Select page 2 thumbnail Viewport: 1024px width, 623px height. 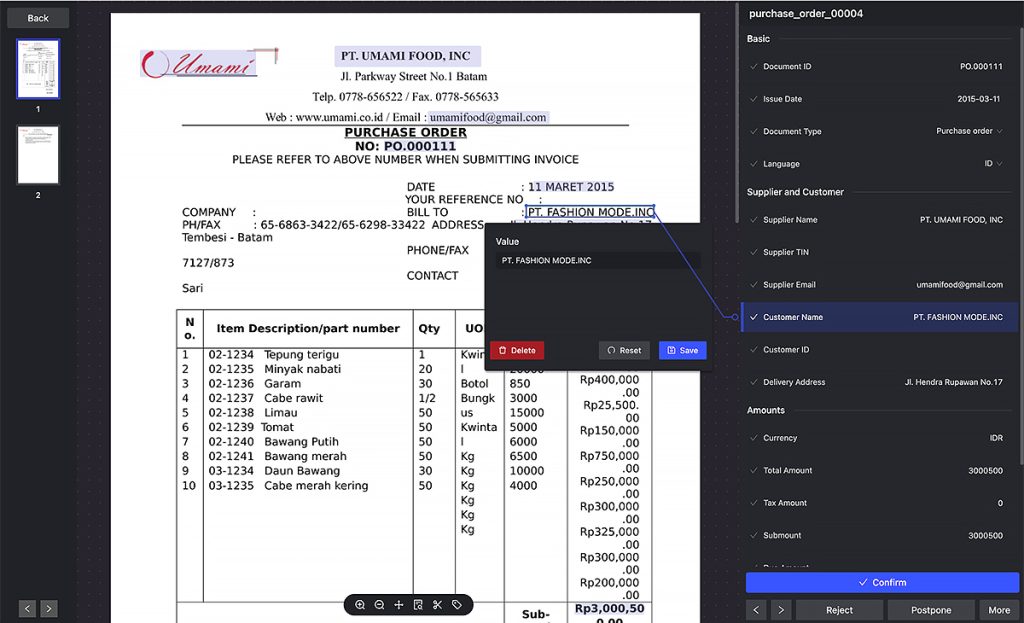(38, 155)
